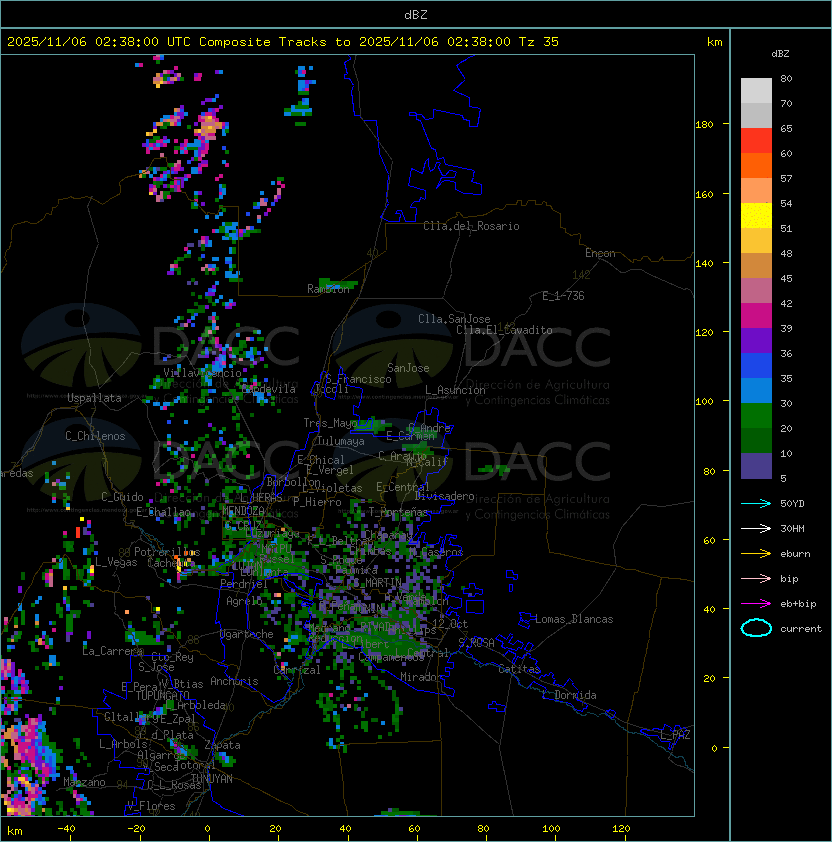Click the 'E_1-736' map label

(563, 296)
